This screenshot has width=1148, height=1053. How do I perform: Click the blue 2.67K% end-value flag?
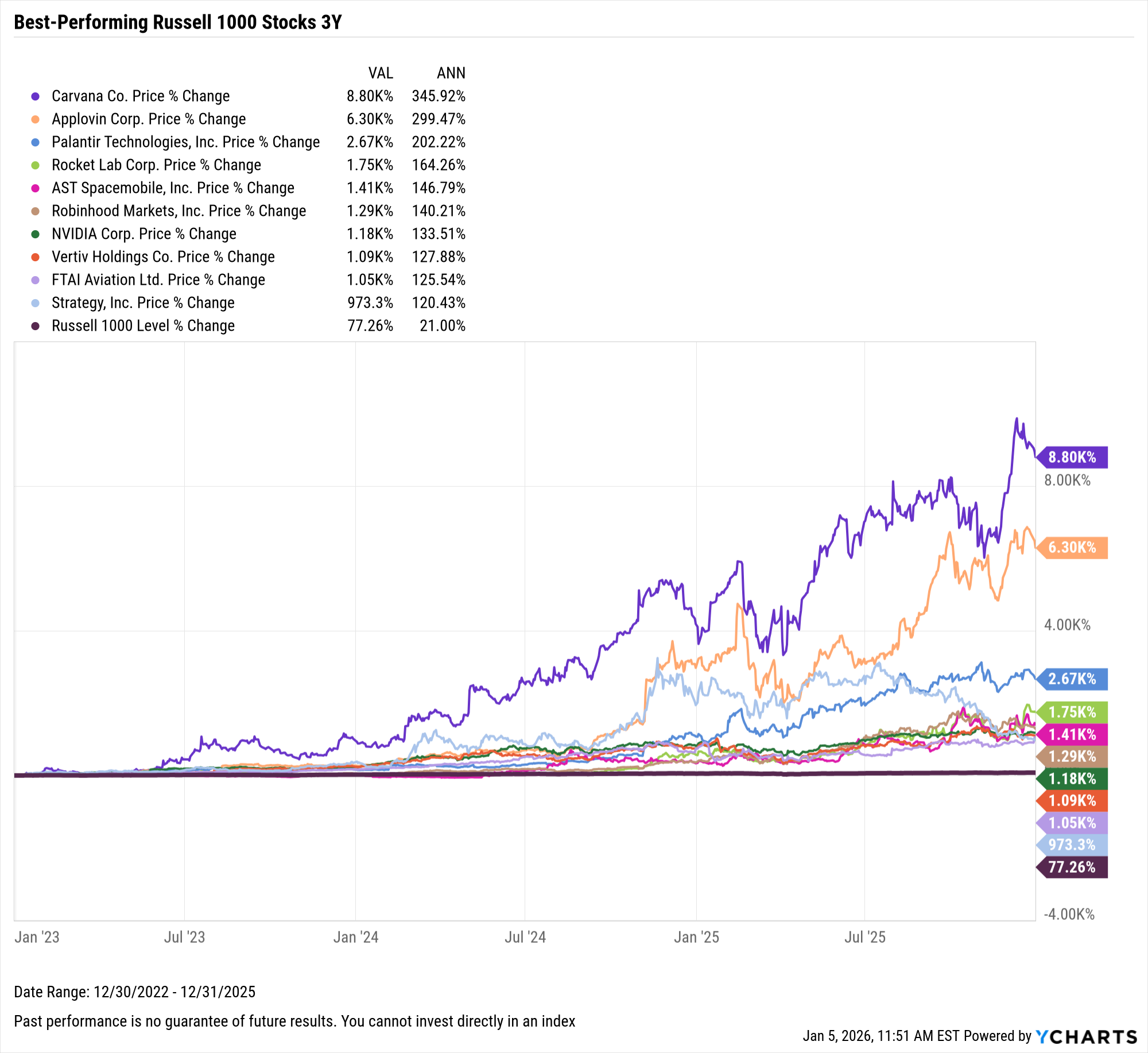tap(1072, 679)
